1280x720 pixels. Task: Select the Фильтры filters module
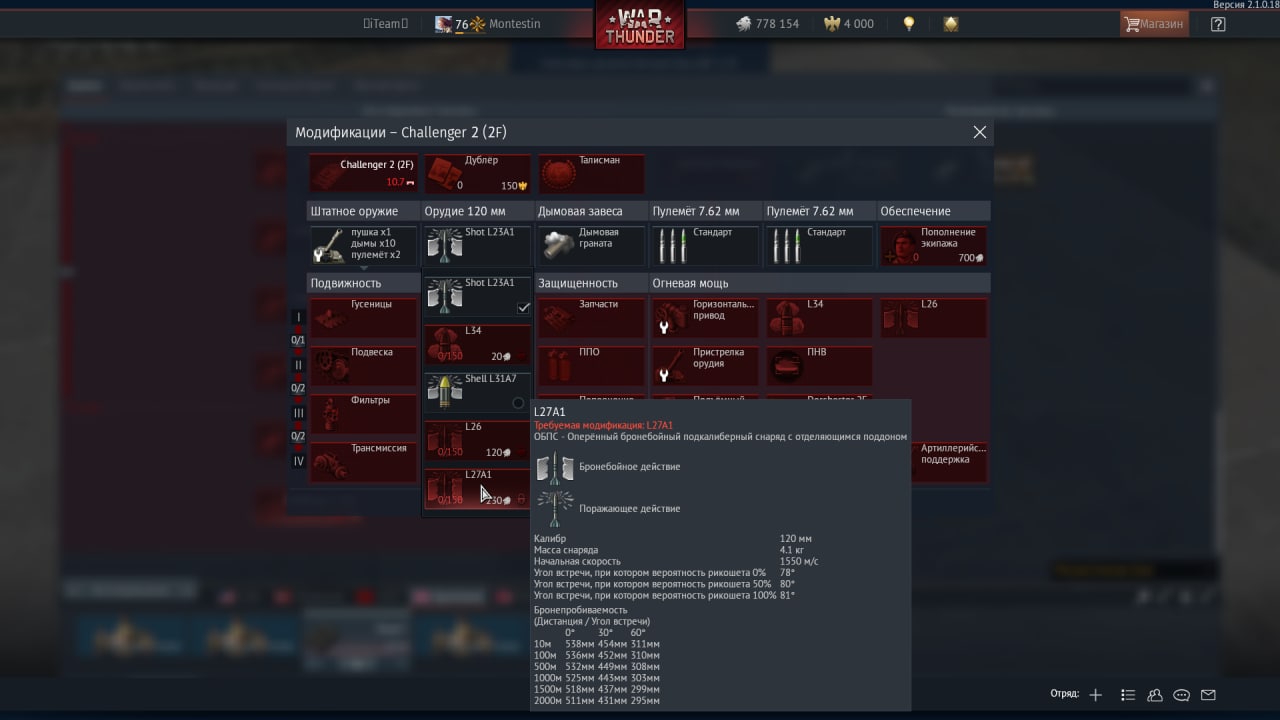click(x=363, y=414)
